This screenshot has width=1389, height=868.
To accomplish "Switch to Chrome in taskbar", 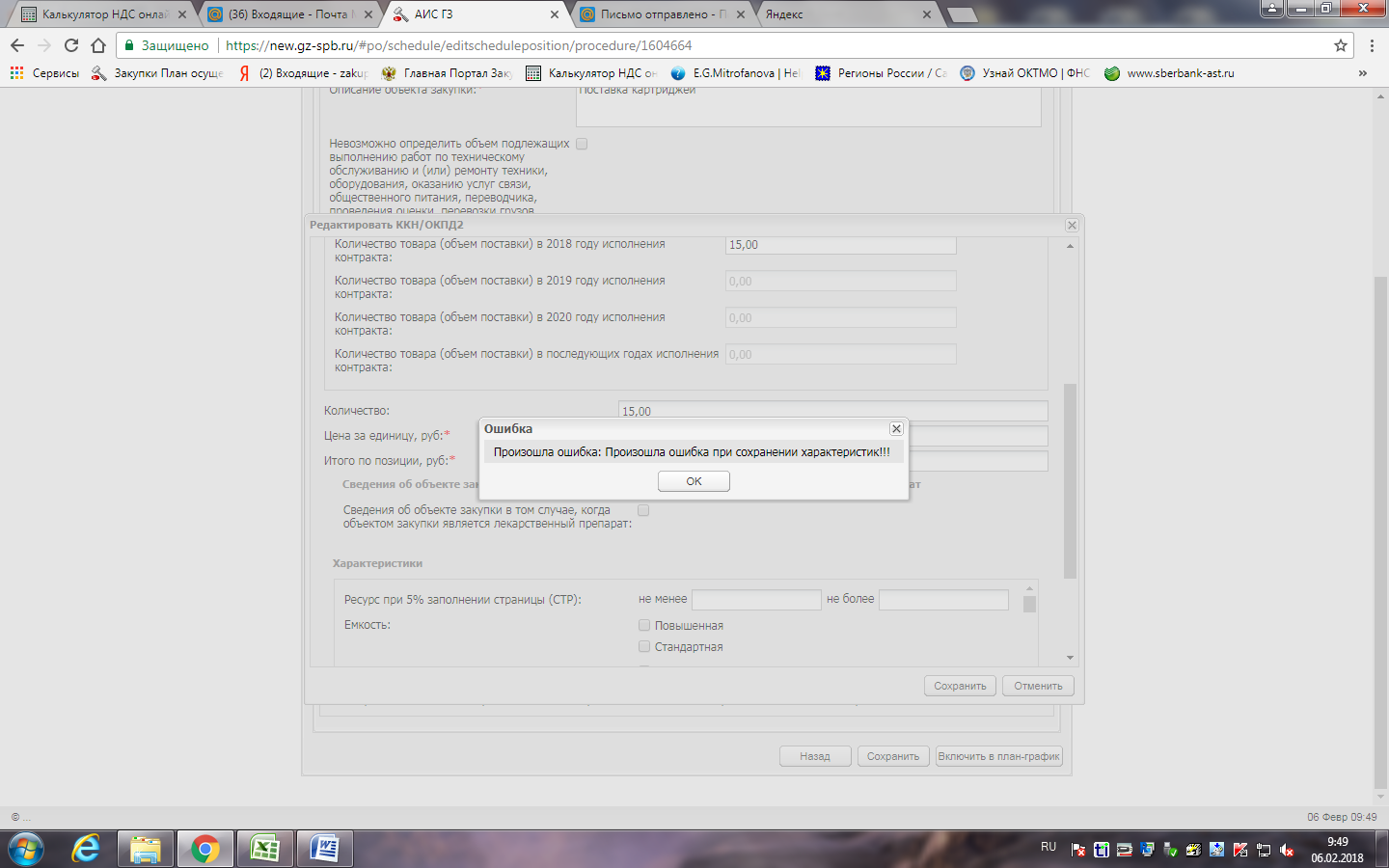I will coord(204,849).
